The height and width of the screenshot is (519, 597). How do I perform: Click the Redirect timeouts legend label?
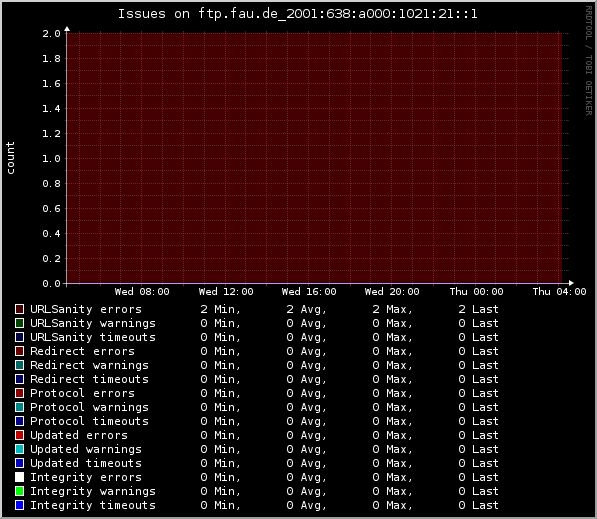89,379
